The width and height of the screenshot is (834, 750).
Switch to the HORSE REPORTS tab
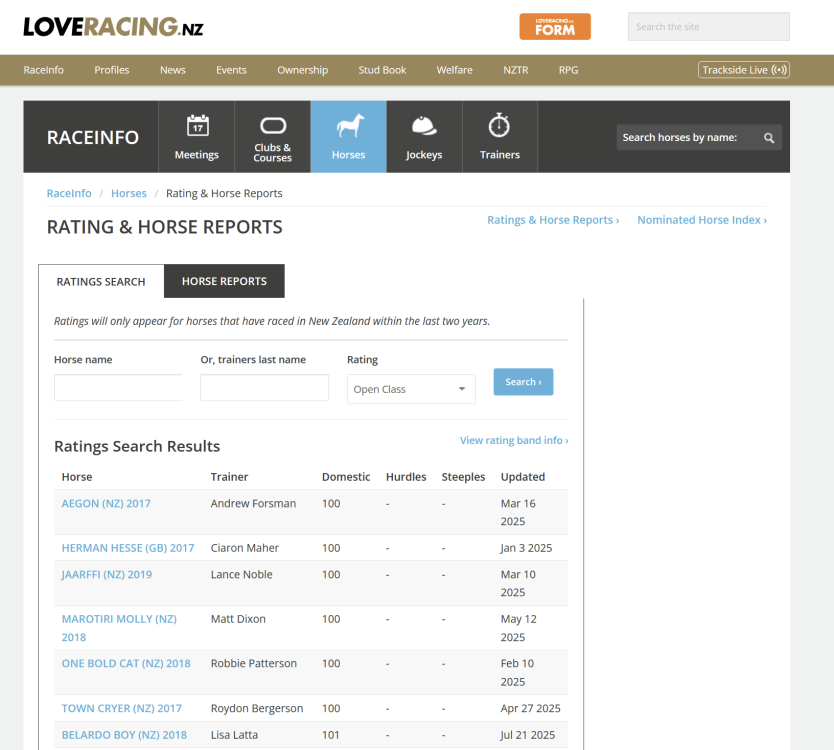[x=223, y=281]
